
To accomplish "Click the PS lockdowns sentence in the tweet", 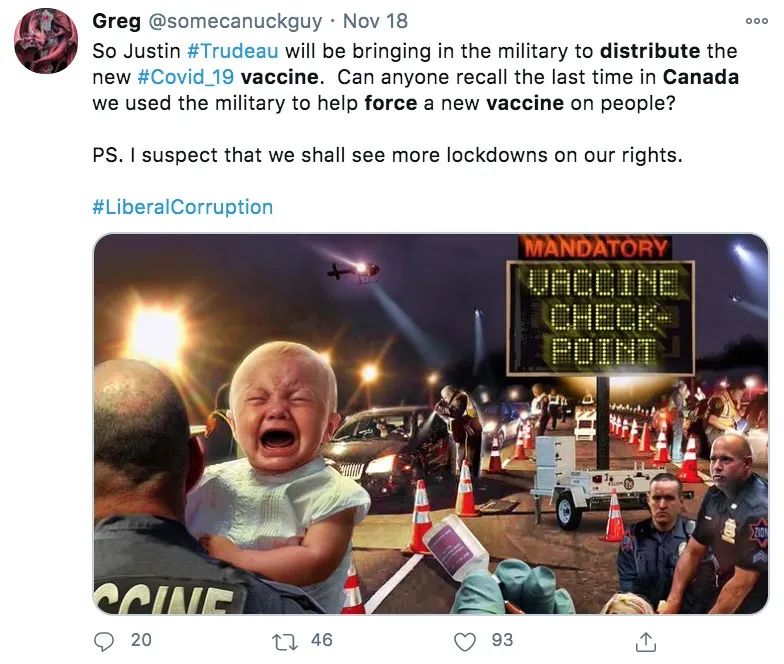I will tap(388, 155).
